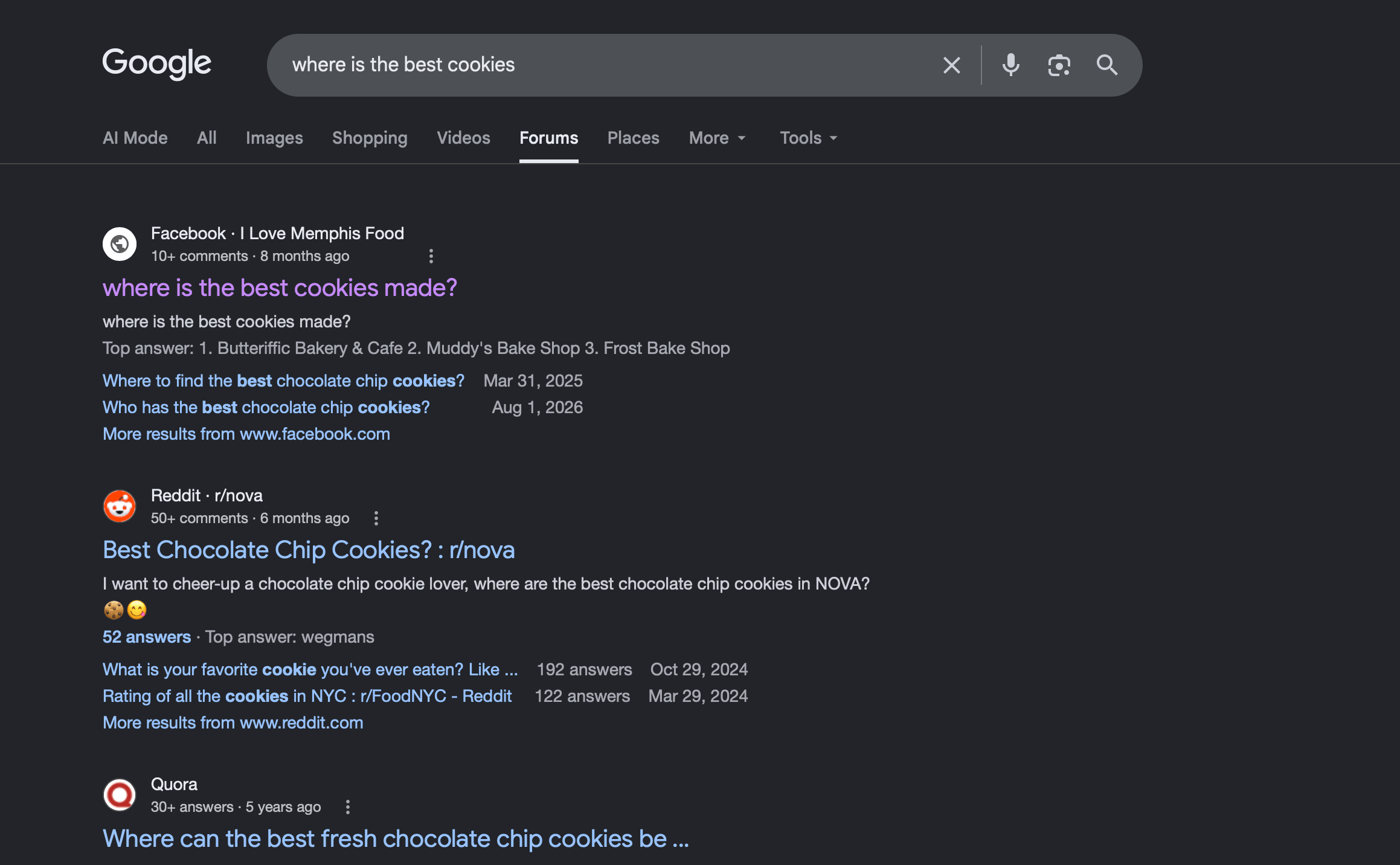Open the Shopping tab
The width and height of the screenshot is (1400, 865).
pyautogui.click(x=370, y=138)
